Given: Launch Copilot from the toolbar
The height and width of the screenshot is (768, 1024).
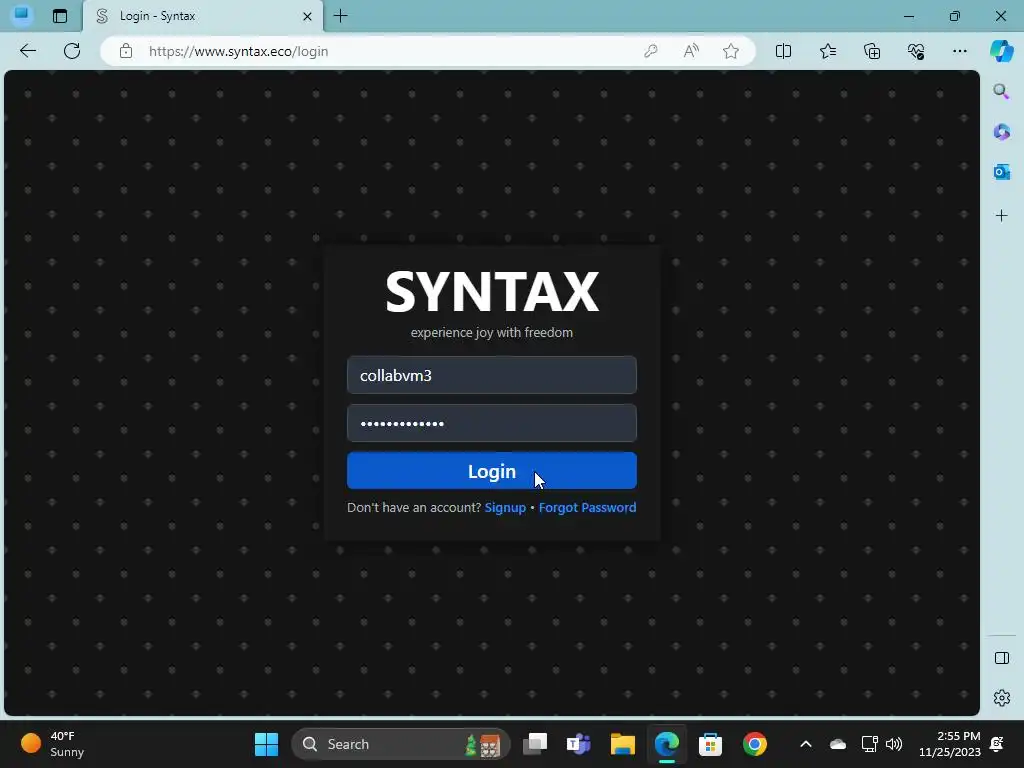Looking at the screenshot, I should coord(1002,51).
